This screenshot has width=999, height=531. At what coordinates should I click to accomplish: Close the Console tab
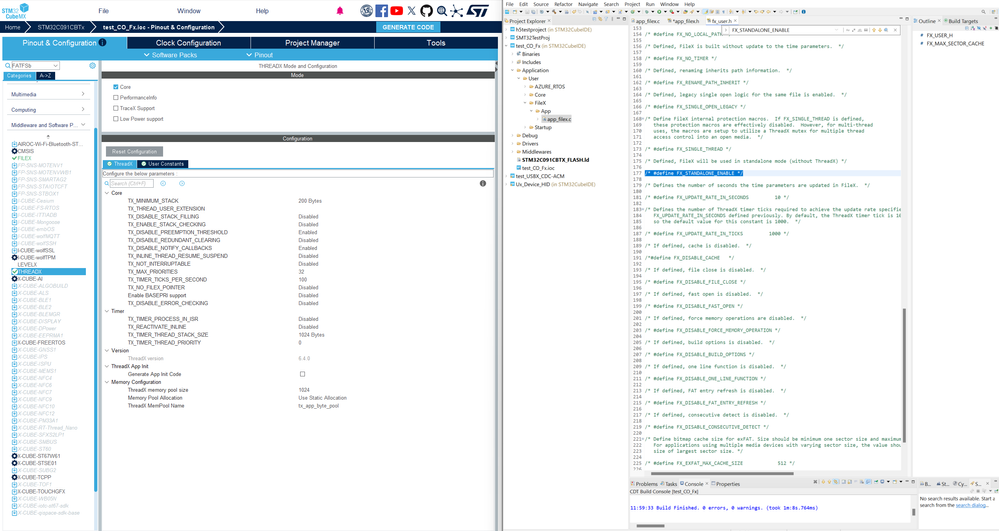coord(707,484)
